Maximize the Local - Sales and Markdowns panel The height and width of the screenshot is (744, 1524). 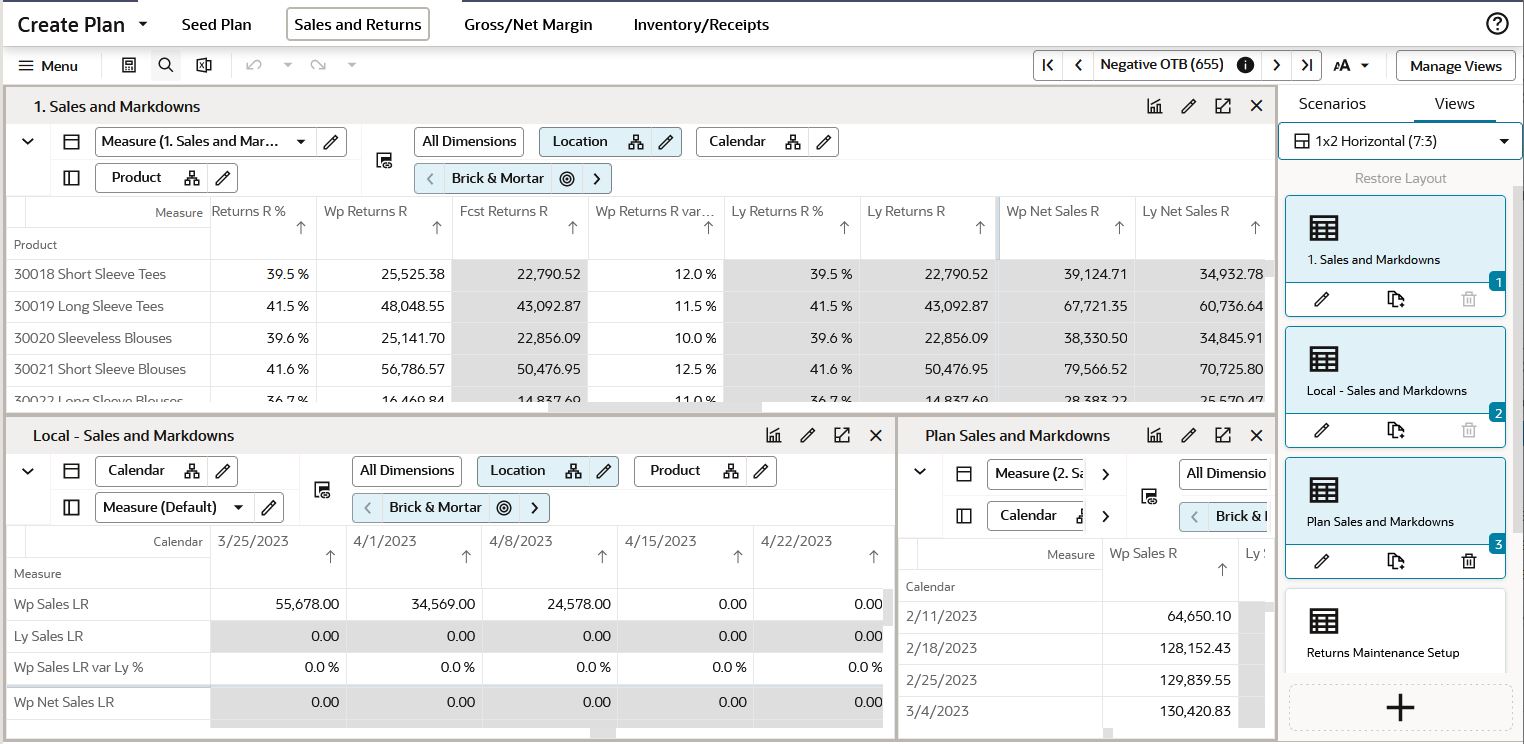pos(842,435)
